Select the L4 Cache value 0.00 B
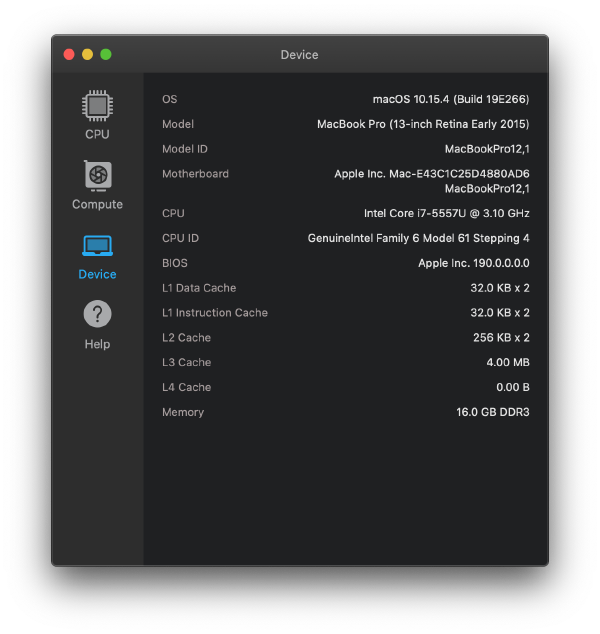This screenshot has width=600, height=634. click(513, 387)
